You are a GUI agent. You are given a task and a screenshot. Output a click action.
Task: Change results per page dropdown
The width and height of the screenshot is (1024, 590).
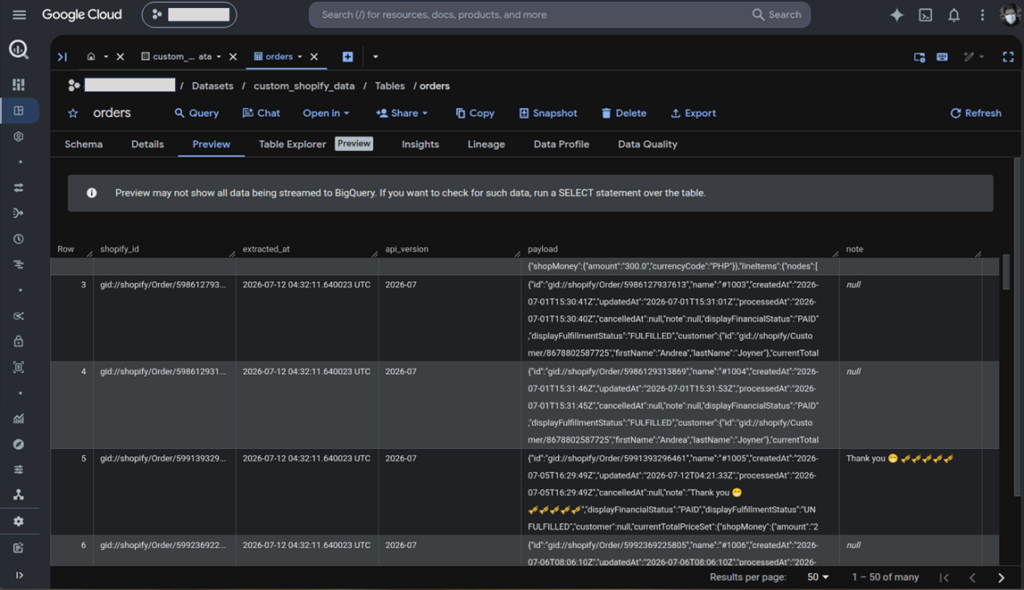818,578
